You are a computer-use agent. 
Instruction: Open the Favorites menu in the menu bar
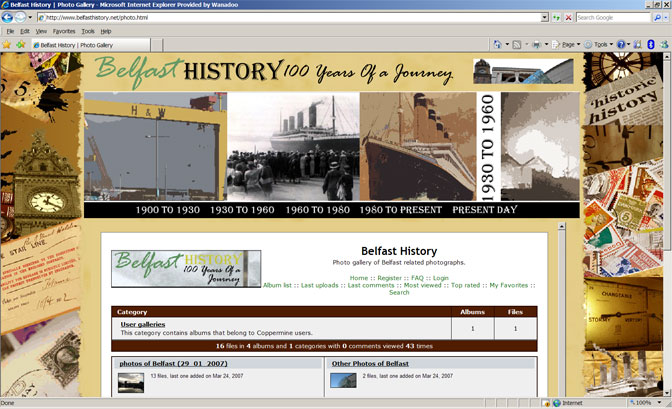click(63, 31)
